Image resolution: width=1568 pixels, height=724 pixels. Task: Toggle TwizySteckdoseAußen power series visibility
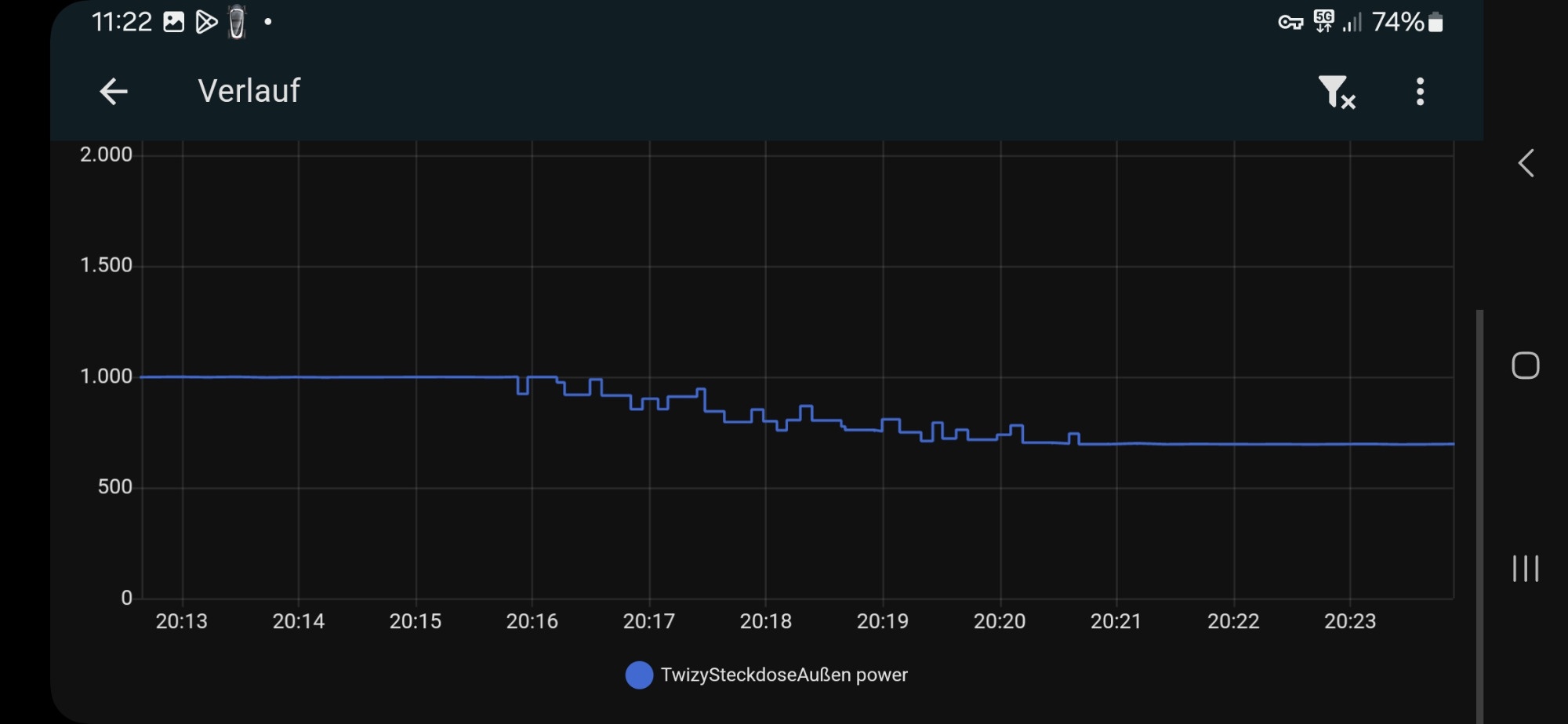(783, 675)
